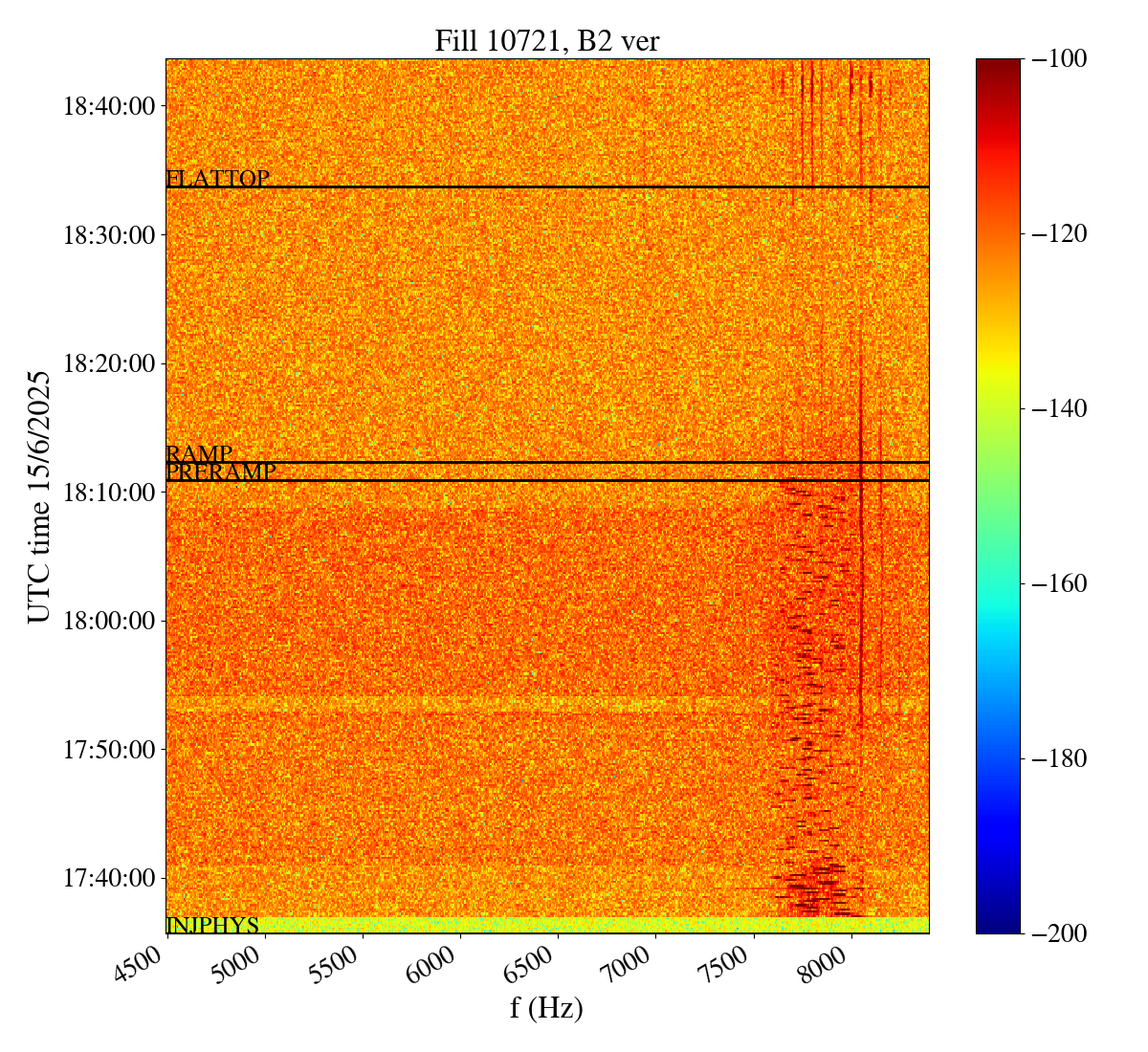Click the UTC time 15/6/2025 axis label
This screenshot has width=1148, height=1052.
pos(38,495)
